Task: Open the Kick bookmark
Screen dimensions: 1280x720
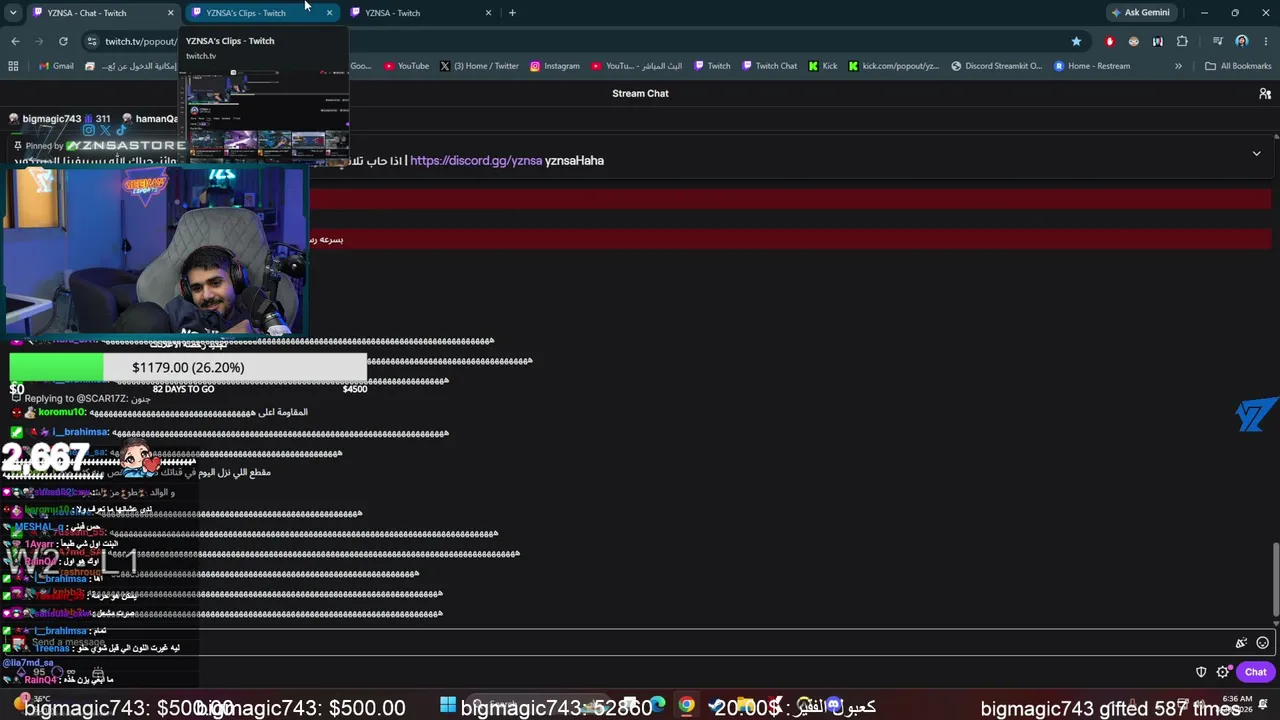Action: (823, 66)
